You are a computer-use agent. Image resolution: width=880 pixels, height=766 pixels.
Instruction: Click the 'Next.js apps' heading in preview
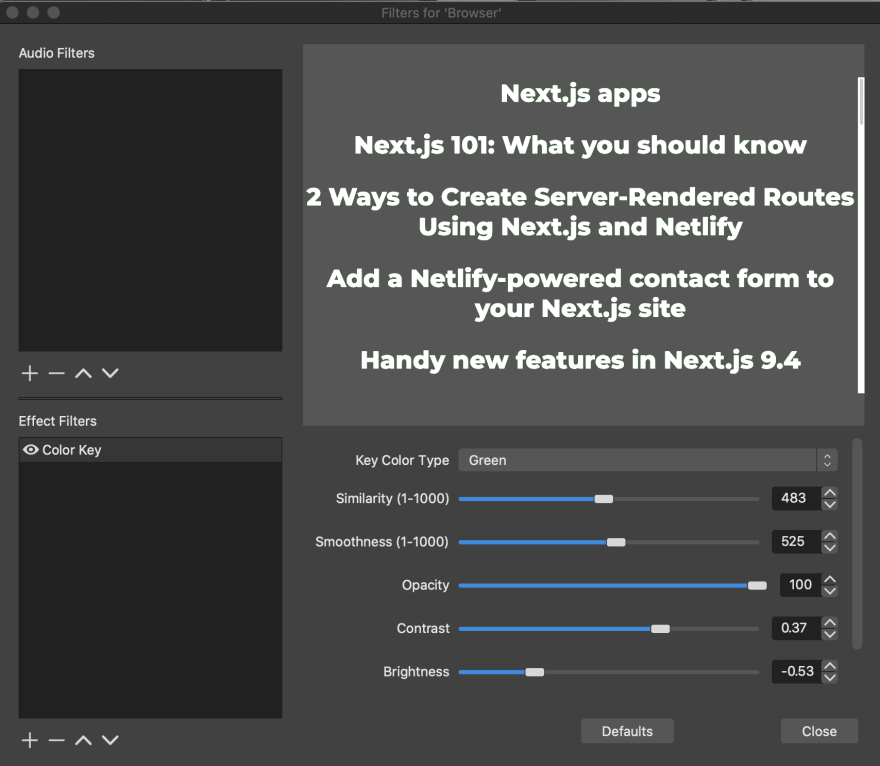point(580,94)
